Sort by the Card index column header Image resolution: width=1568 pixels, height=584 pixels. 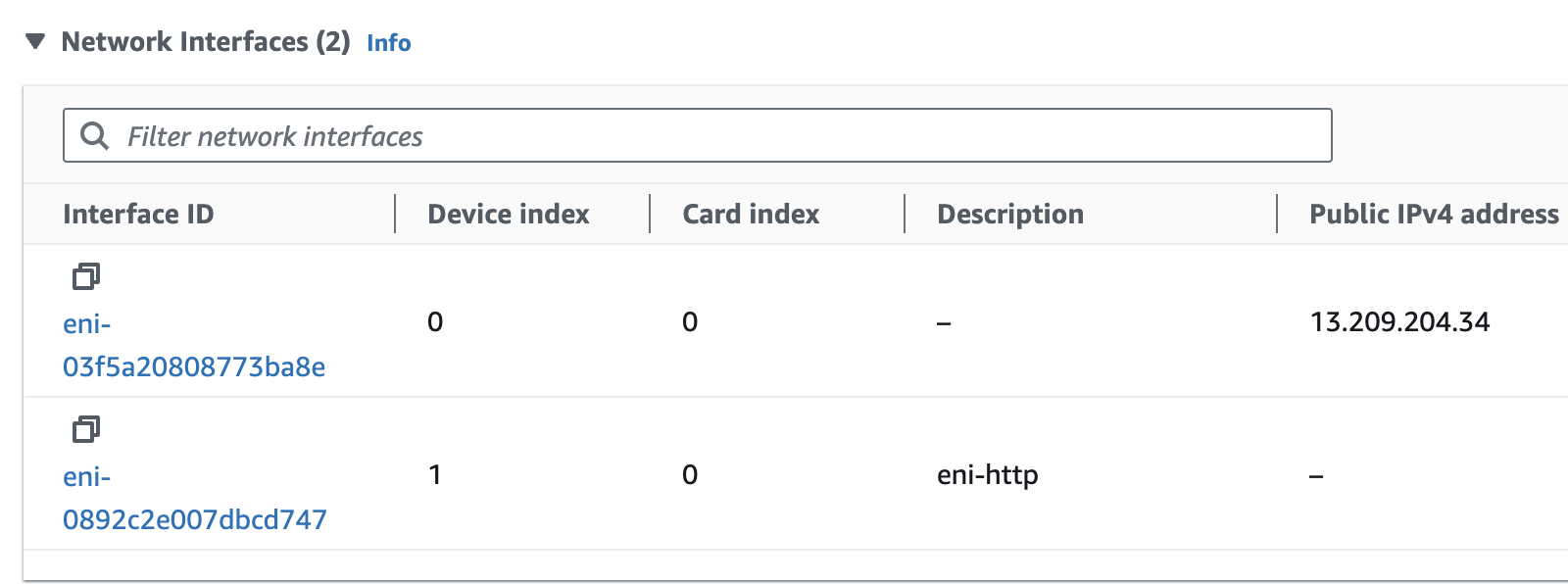pyautogui.click(x=751, y=214)
